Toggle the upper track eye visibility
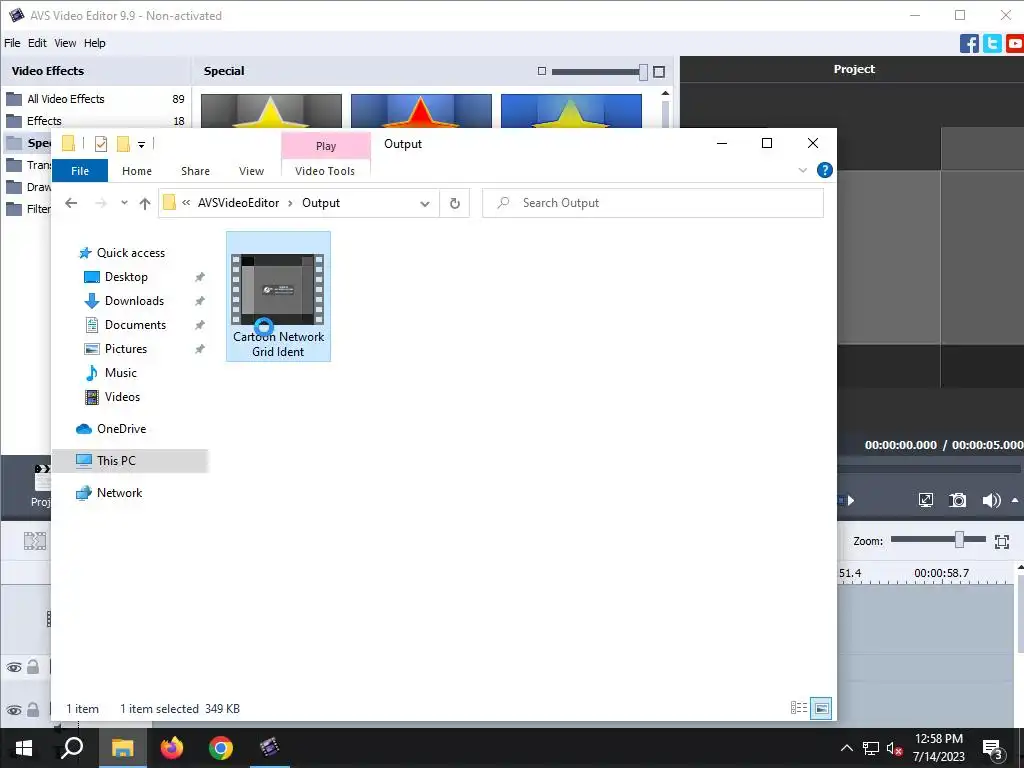Screen dimensions: 1024x768 (x=14, y=667)
